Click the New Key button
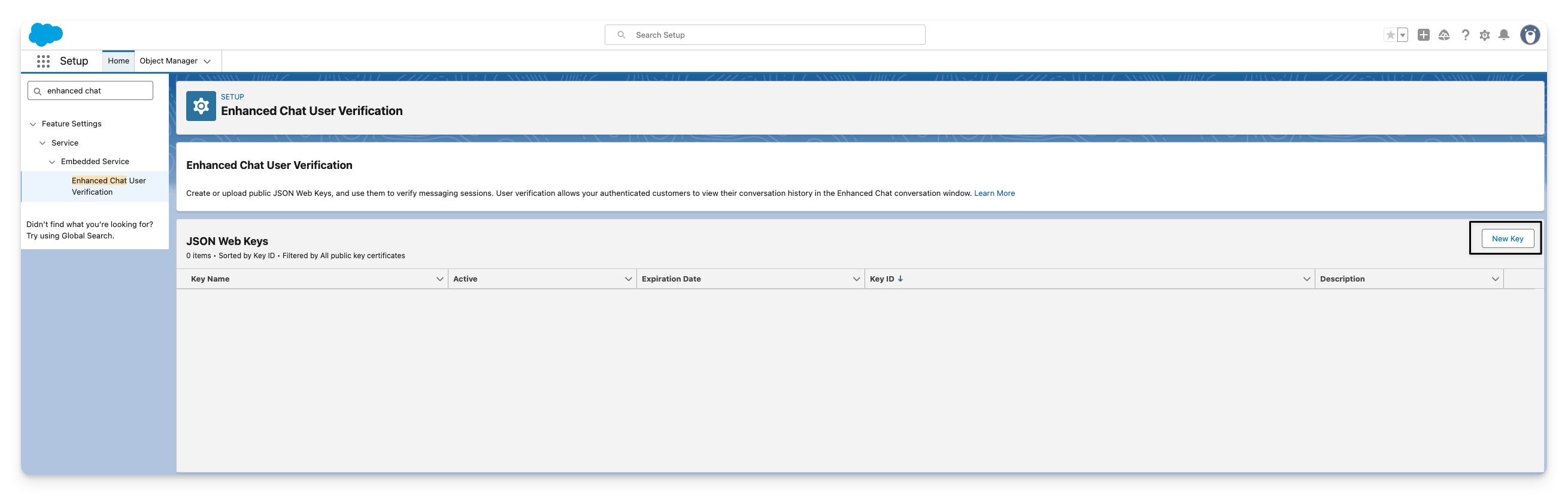Viewport: 1568px width, 496px height. [1507, 239]
